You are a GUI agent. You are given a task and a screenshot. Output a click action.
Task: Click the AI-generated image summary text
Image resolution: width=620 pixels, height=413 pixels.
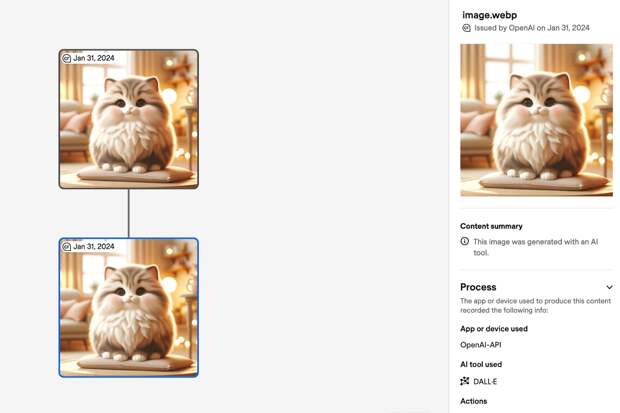click(x=536, y=247)
